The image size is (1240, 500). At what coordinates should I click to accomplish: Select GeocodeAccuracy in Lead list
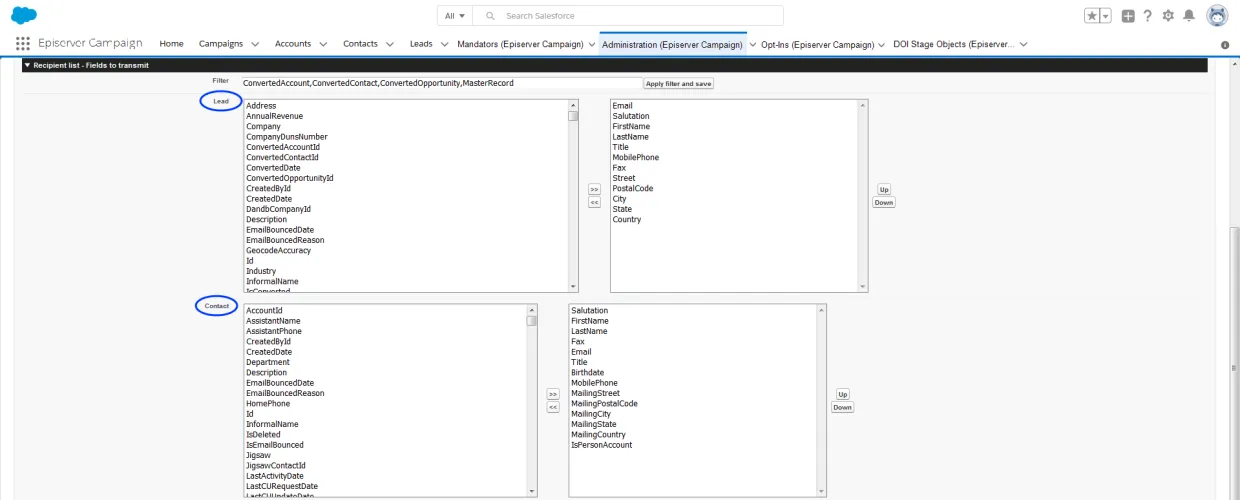(280, 251)
